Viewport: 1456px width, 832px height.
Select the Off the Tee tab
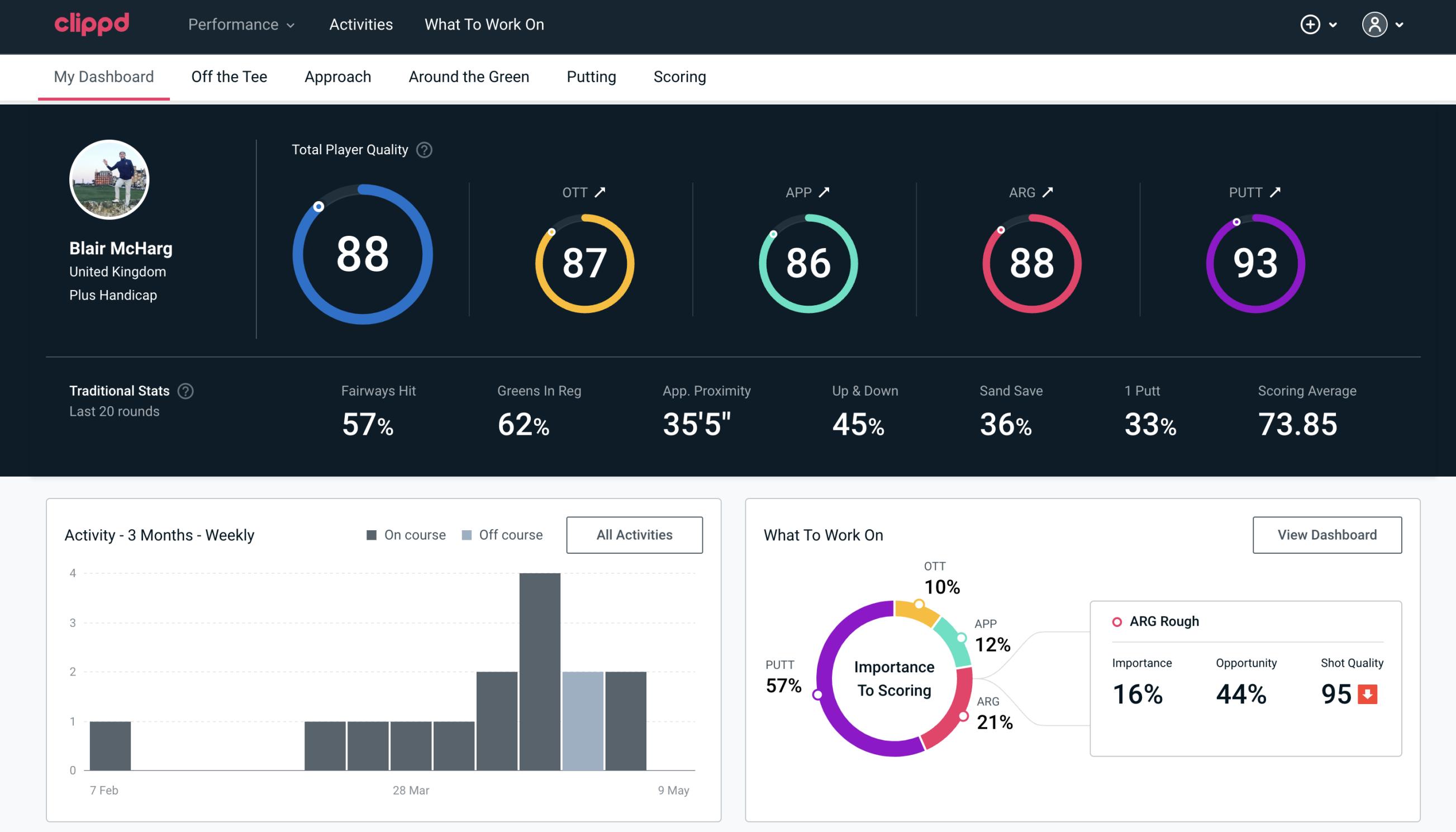pyautogui.click(x=230, y=76)
